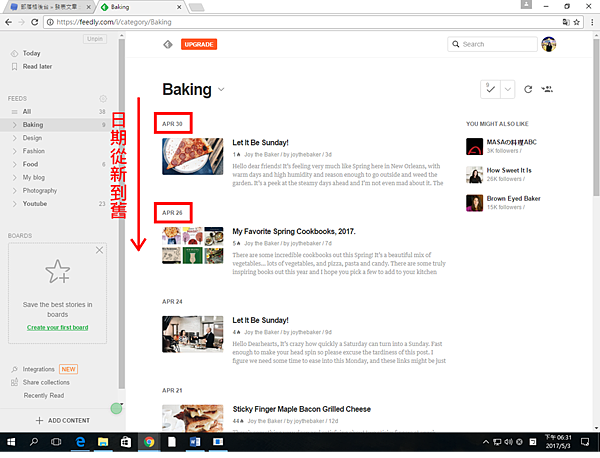Open Brown Eyed Baker recommended feed
The width and height of the screenshot is (600, 458).
click(x=514, y=199)
